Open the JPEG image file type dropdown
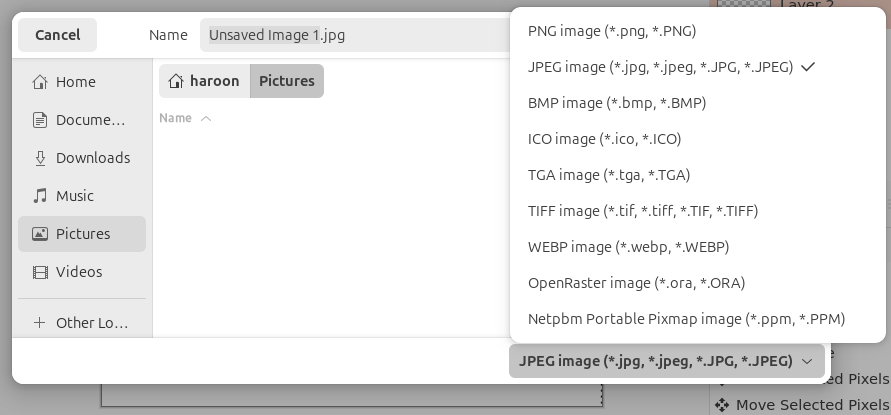The width and height of the screenshot is (891, 415). coord(666,361)
